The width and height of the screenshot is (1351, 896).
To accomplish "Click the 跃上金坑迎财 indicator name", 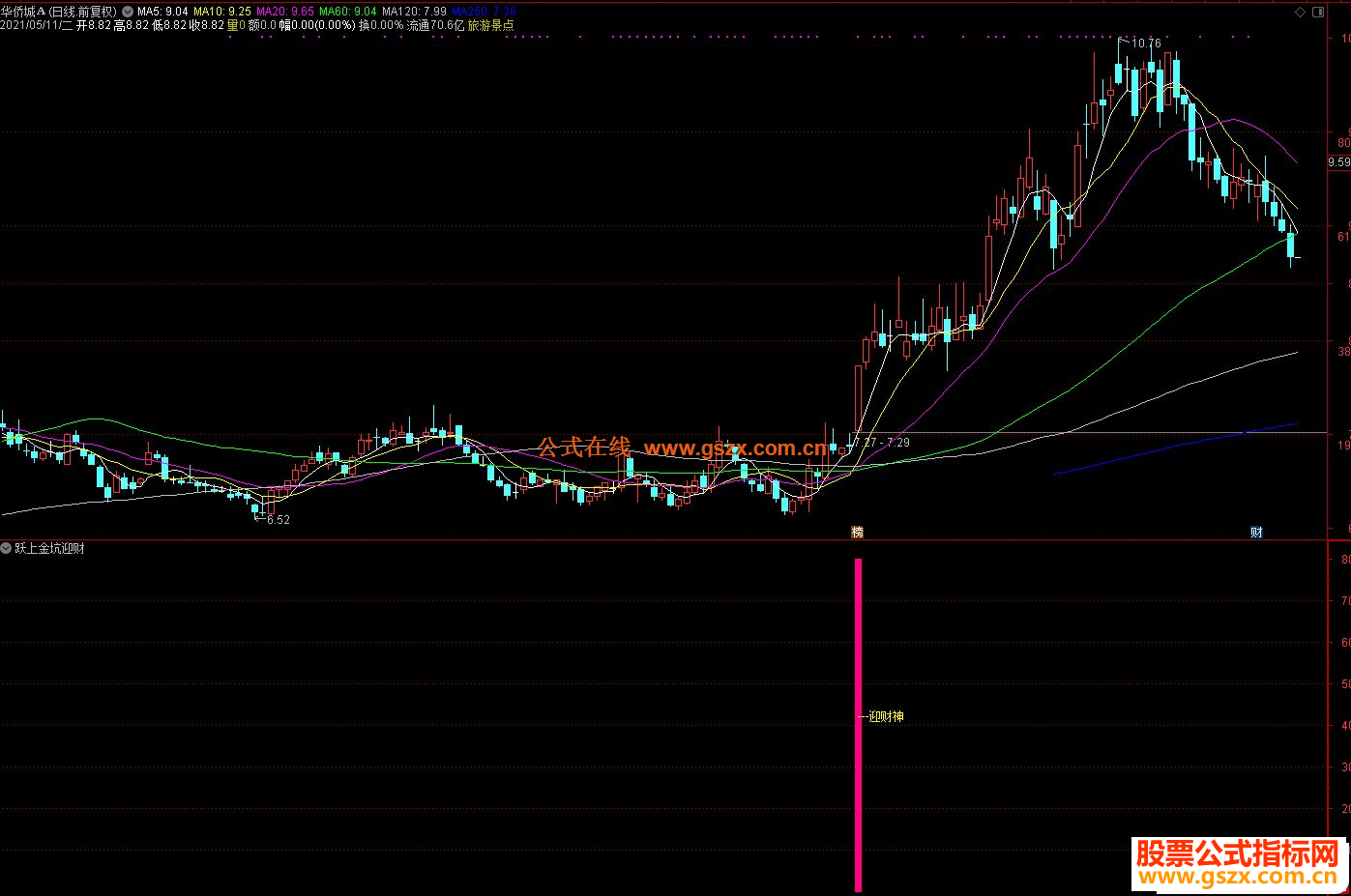I will click(x=49, y=548).
